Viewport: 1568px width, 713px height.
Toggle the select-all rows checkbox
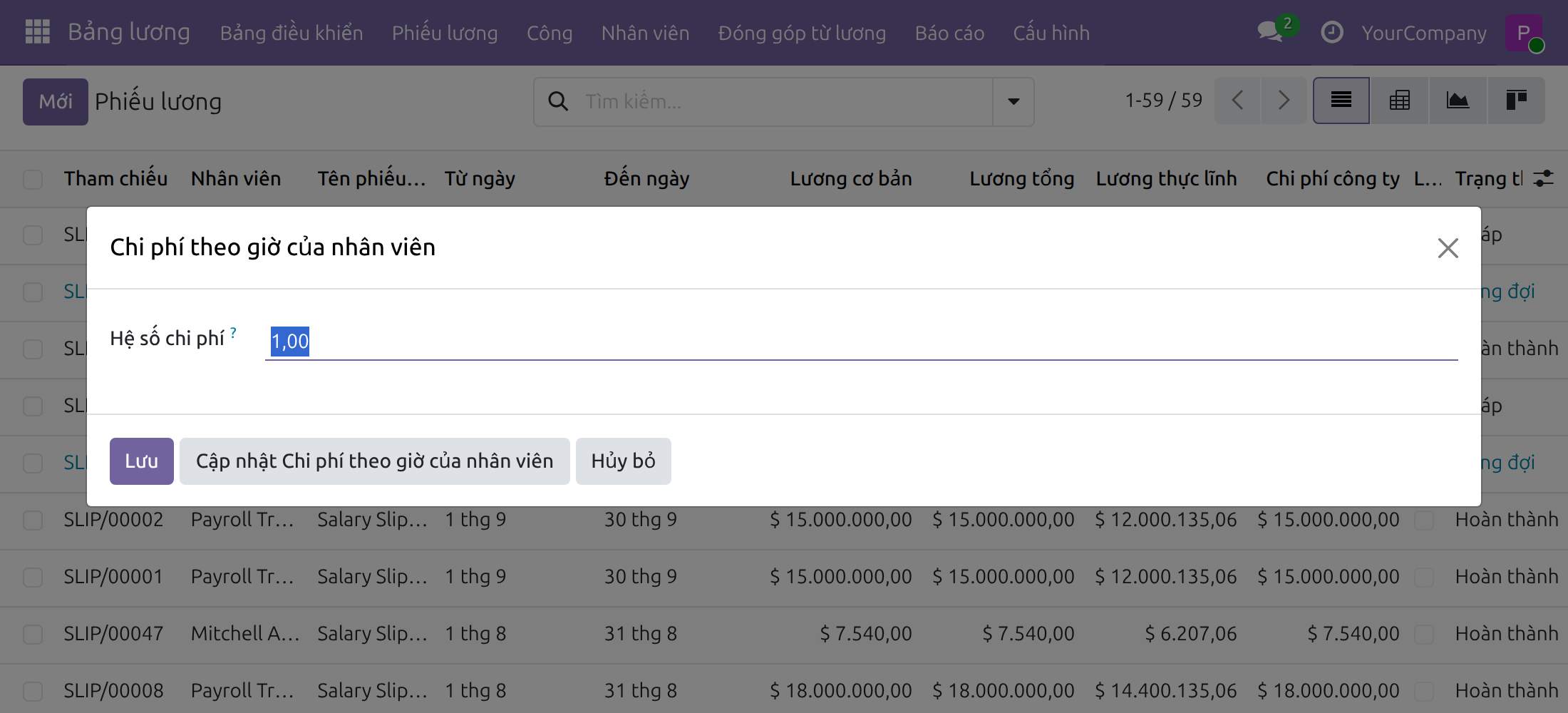[x=33, y=179]
